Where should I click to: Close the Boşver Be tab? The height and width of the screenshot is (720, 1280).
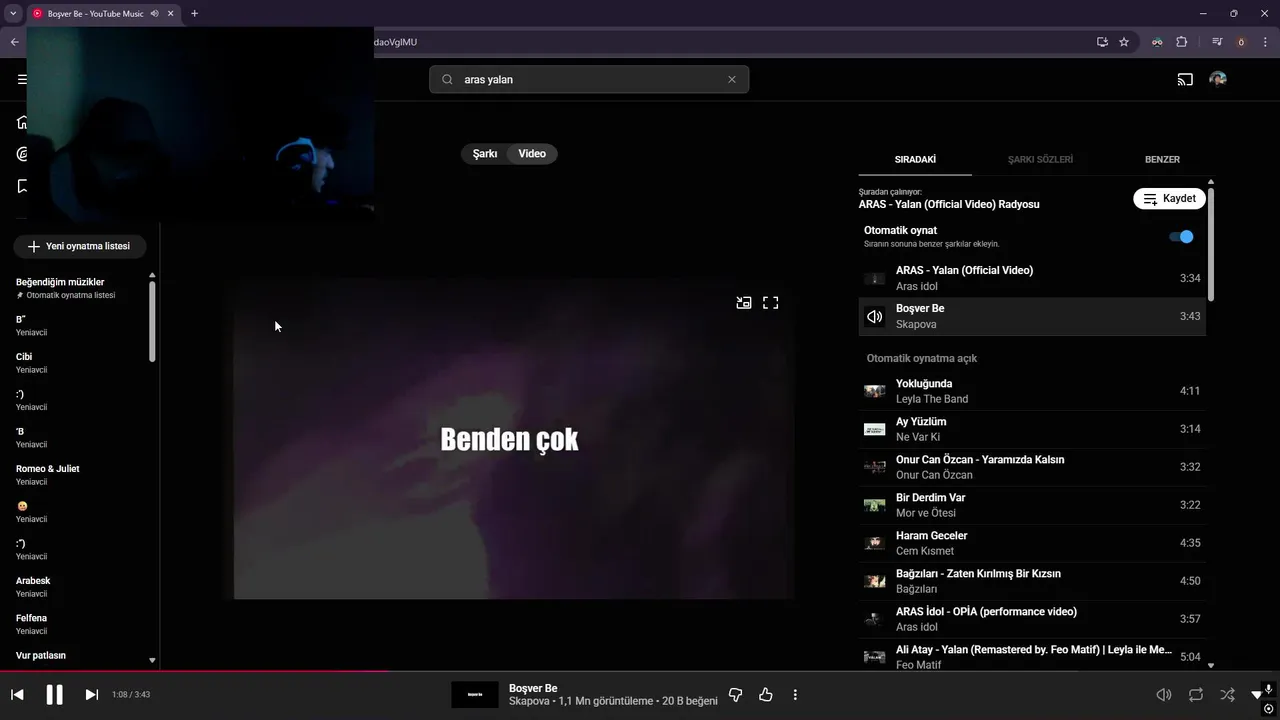click(171, 13)
